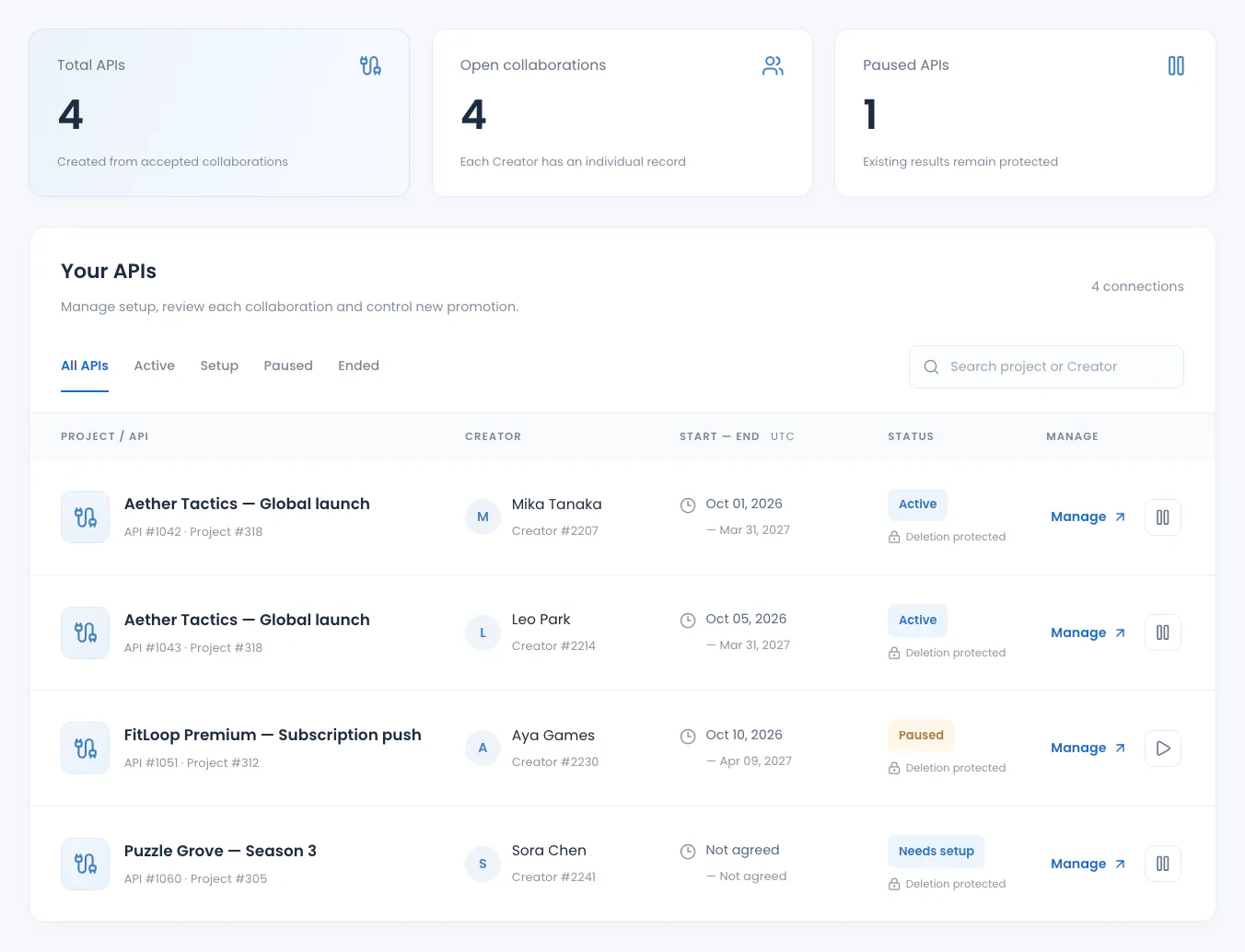Show the Paused tab
This screenshot has height=952, width=1245.
click(x=288, y=366)
